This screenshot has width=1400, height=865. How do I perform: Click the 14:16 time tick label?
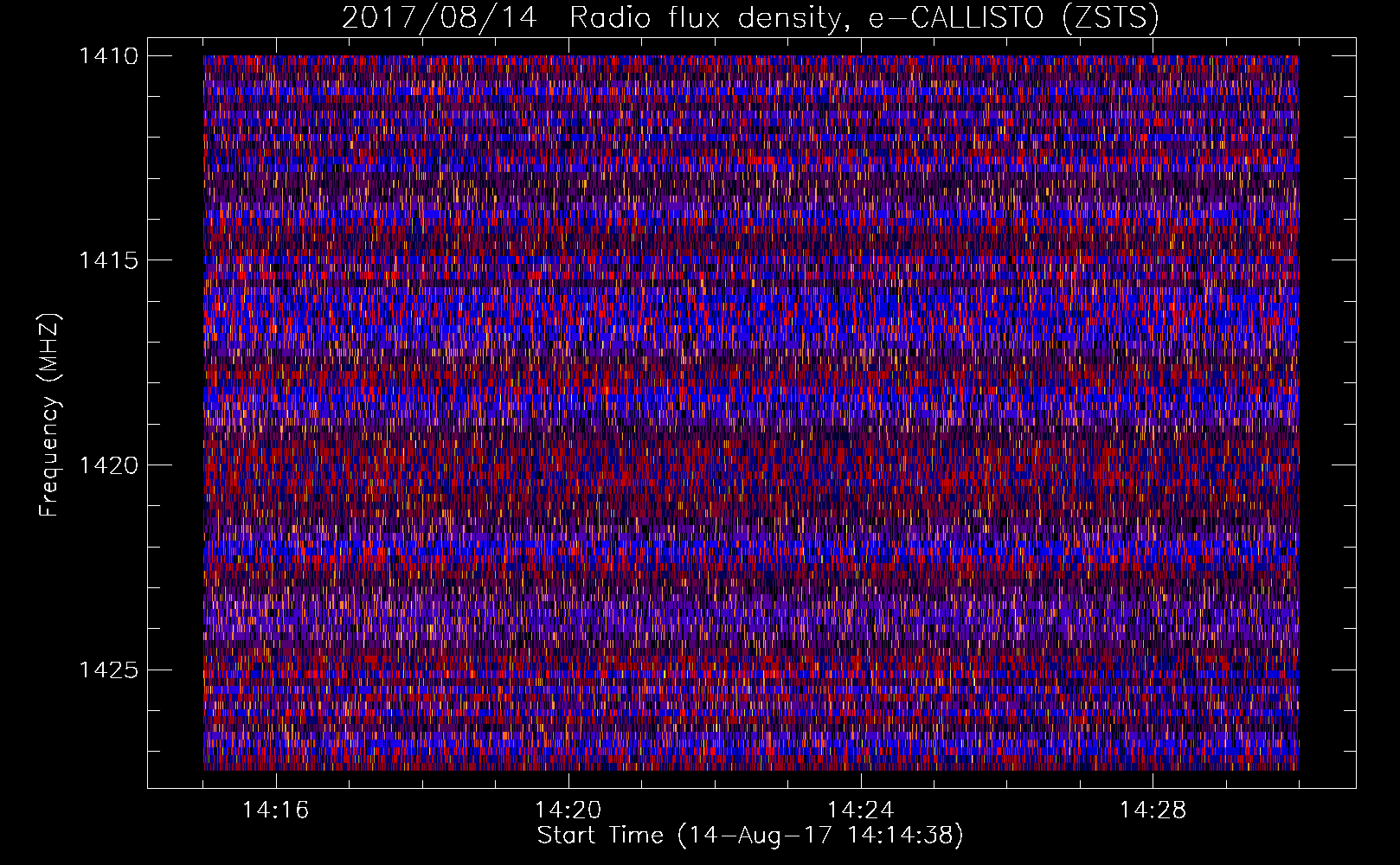tap(275, 811)
